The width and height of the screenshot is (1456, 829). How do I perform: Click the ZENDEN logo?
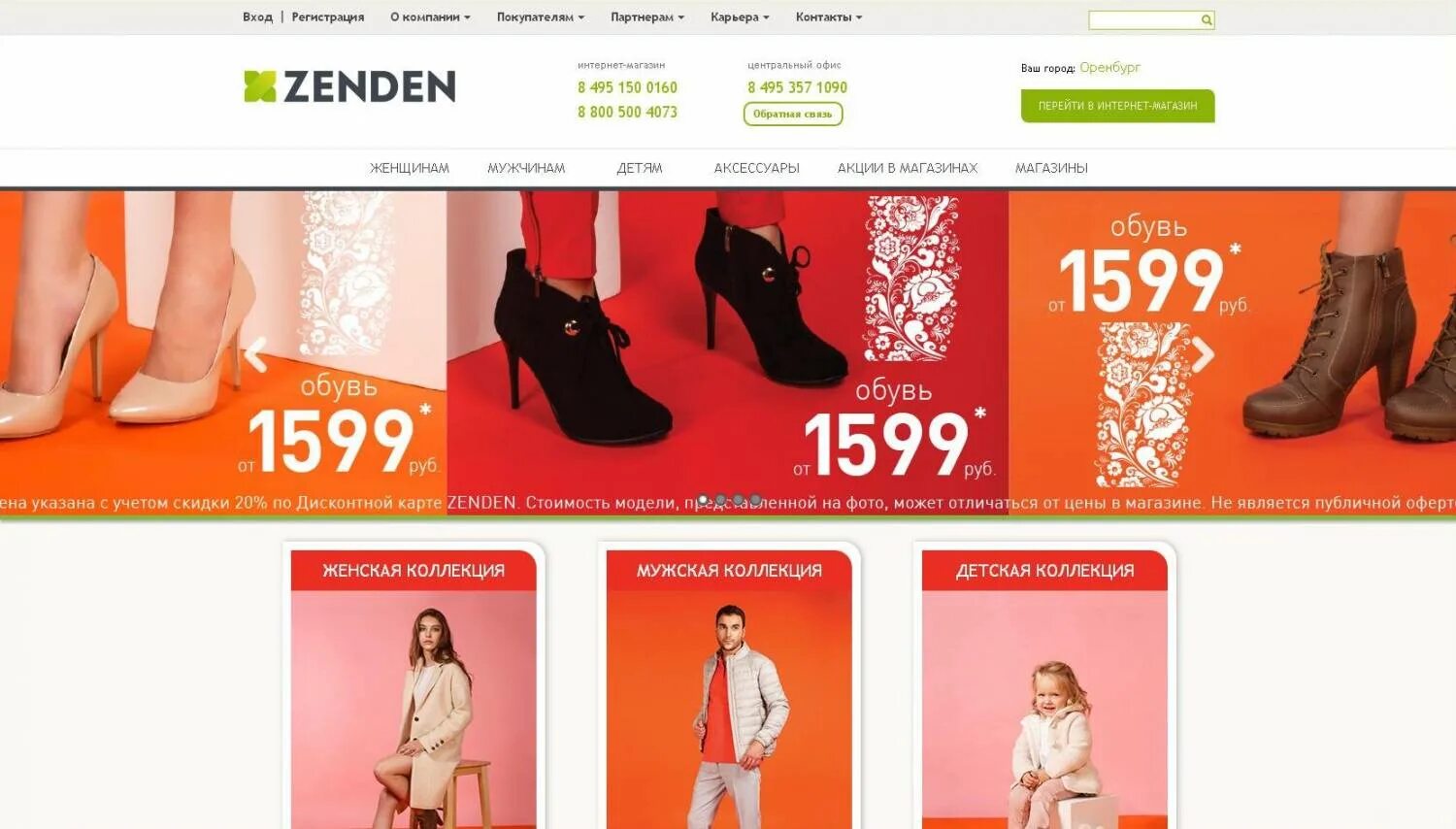point(349,86)
